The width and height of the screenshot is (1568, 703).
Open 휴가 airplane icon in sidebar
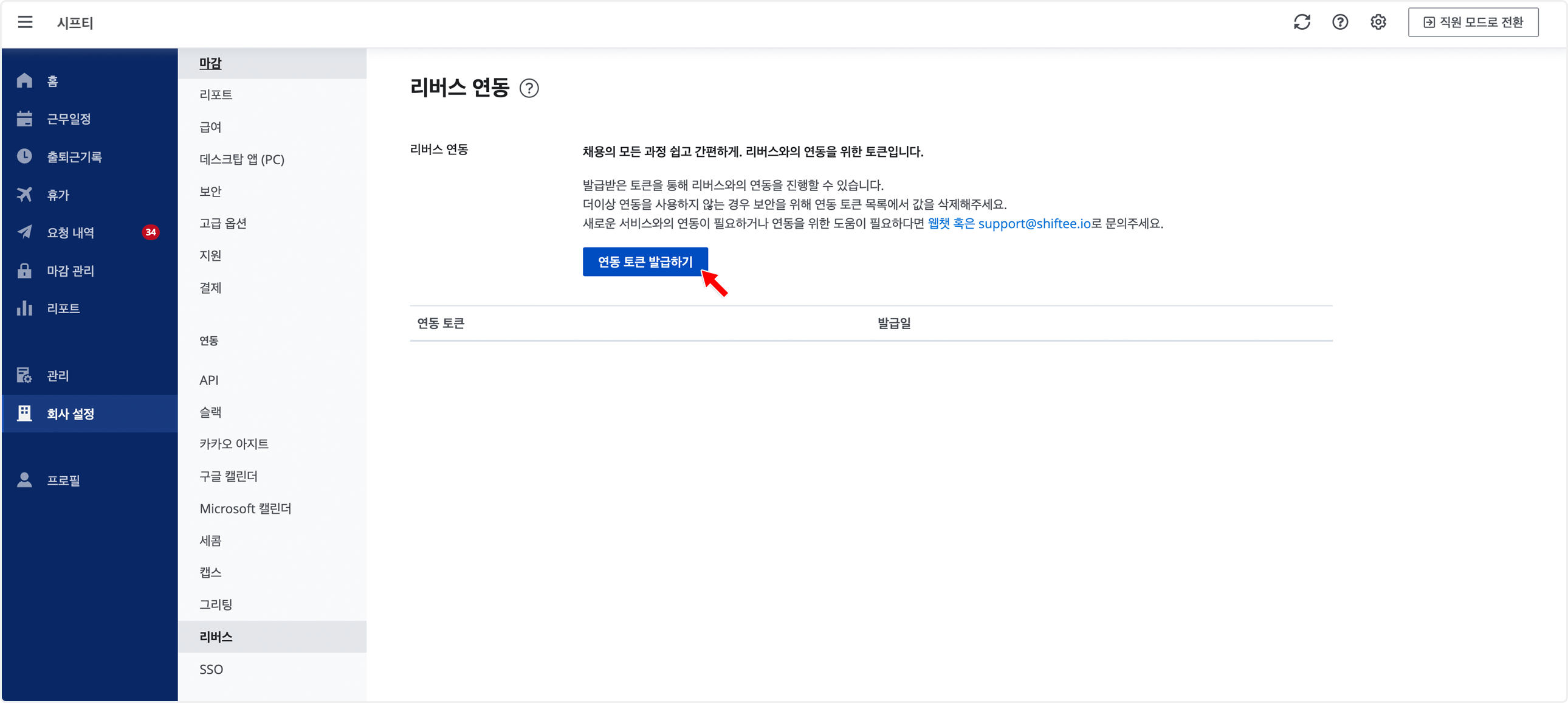pyautogui.click(x=24, y=195)
